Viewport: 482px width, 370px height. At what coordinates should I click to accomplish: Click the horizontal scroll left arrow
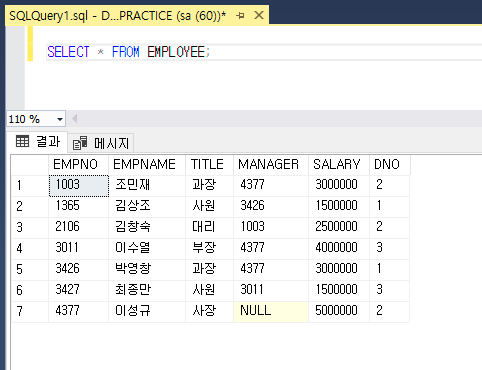[x=75, y=119]
